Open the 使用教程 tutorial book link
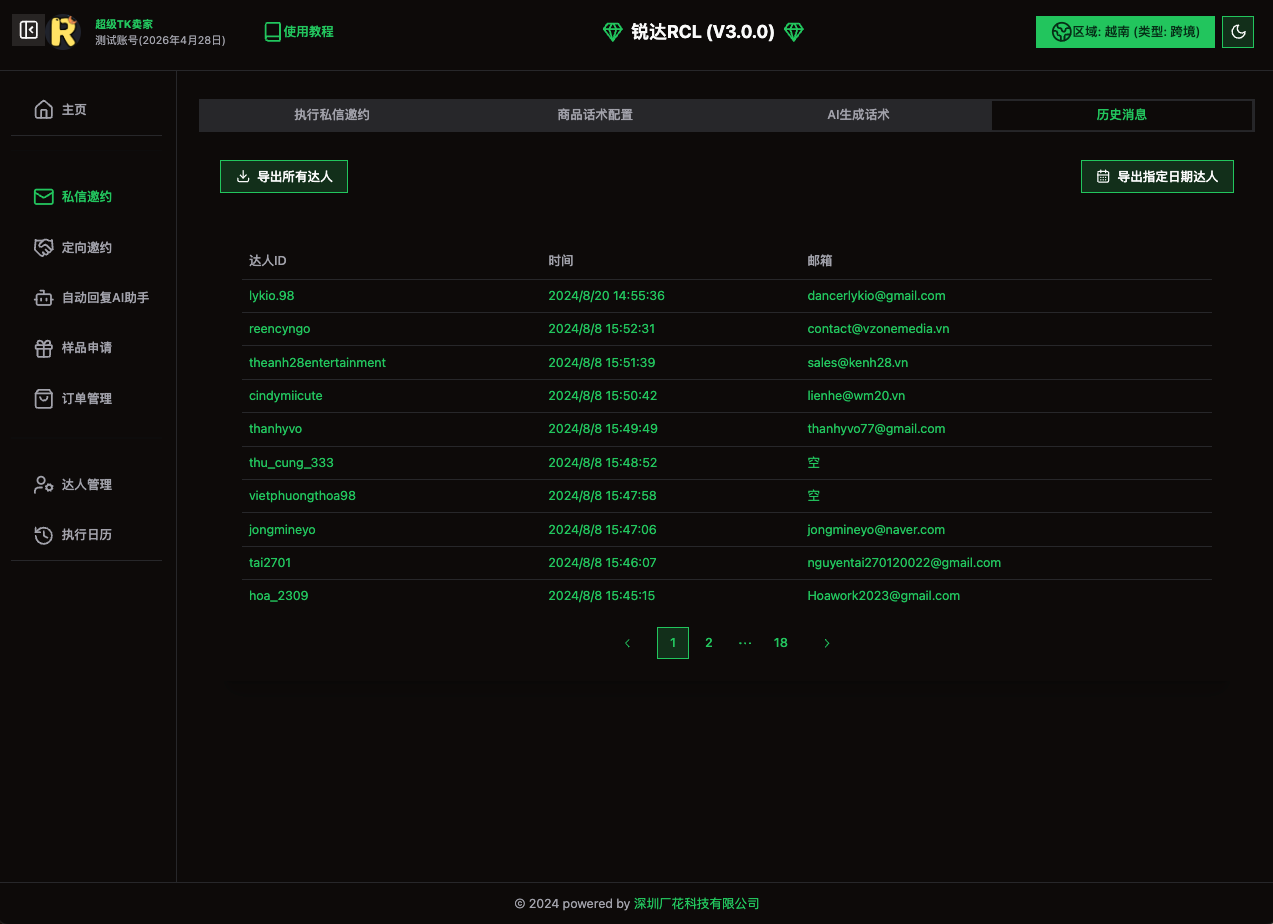 coord(299,32)
